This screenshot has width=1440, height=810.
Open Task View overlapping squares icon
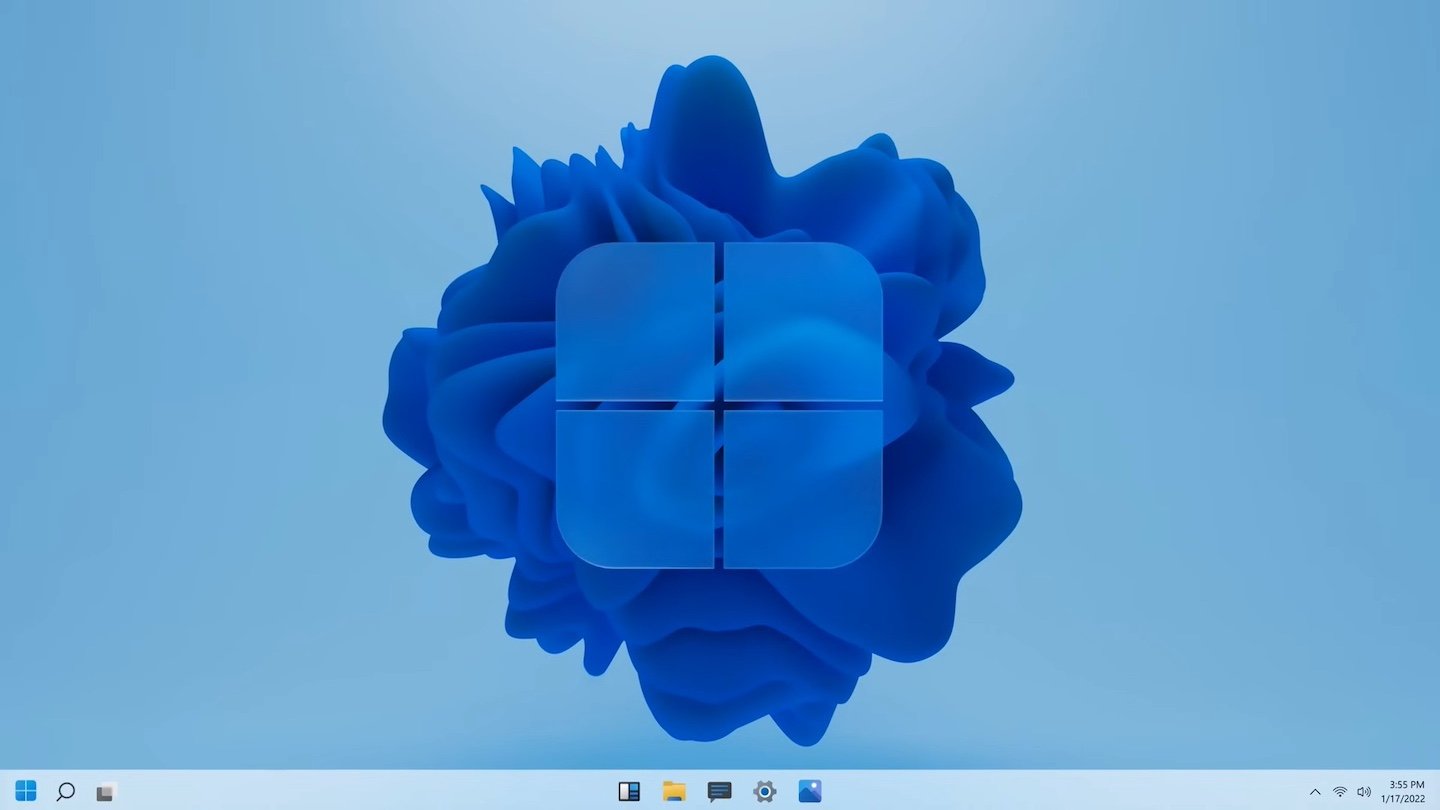[105, 792]
